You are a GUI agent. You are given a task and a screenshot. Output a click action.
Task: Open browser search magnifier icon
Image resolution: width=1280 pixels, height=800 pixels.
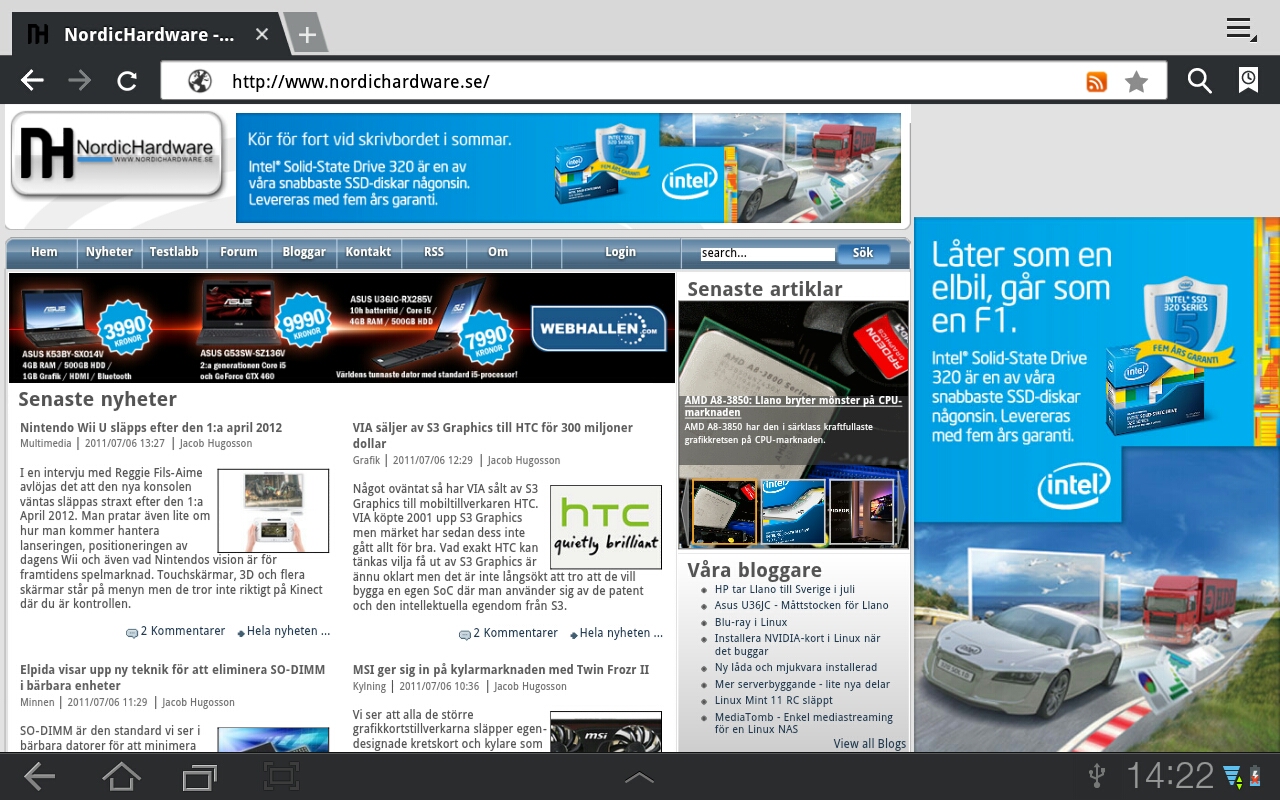tap(1199, 81)
